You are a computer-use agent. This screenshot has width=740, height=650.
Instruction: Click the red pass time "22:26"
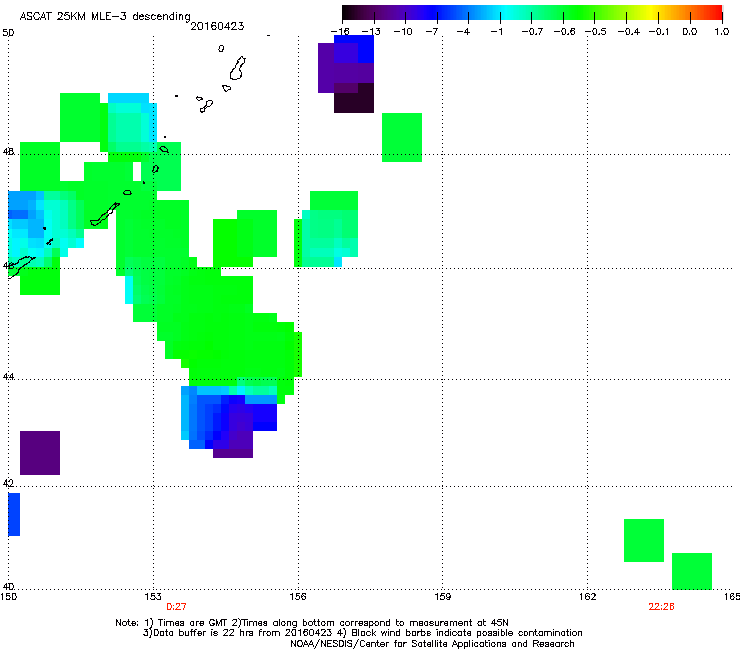(661, 607)
